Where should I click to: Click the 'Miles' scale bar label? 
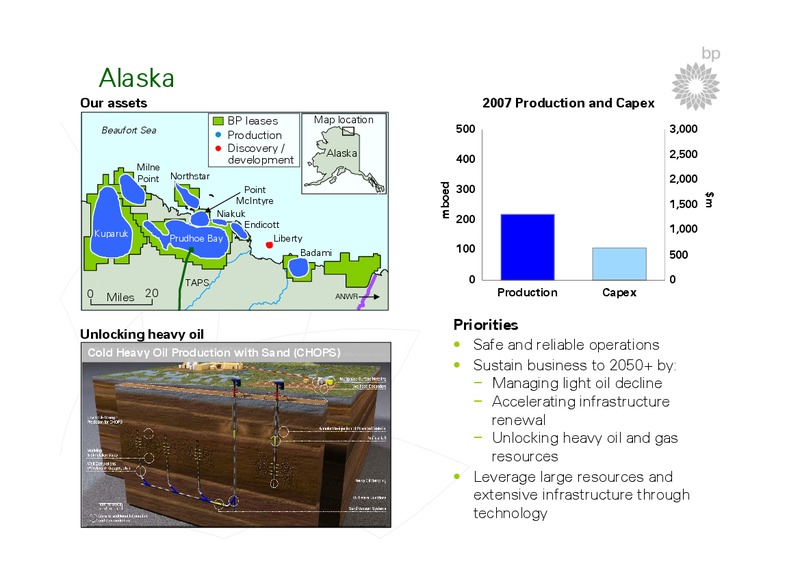click(120, 298)
